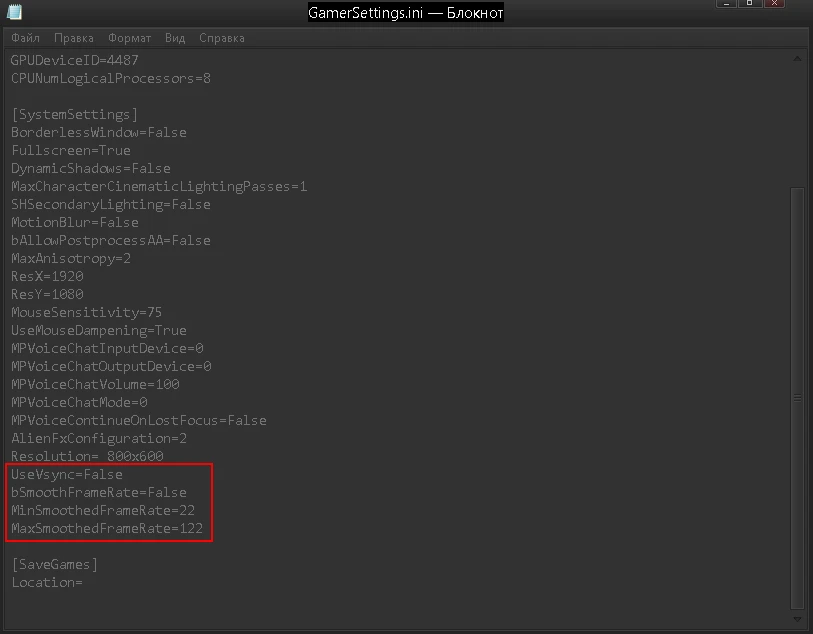813x634 pixels.
Task: Open the Правка menu
Action: (x=74, y=38)
